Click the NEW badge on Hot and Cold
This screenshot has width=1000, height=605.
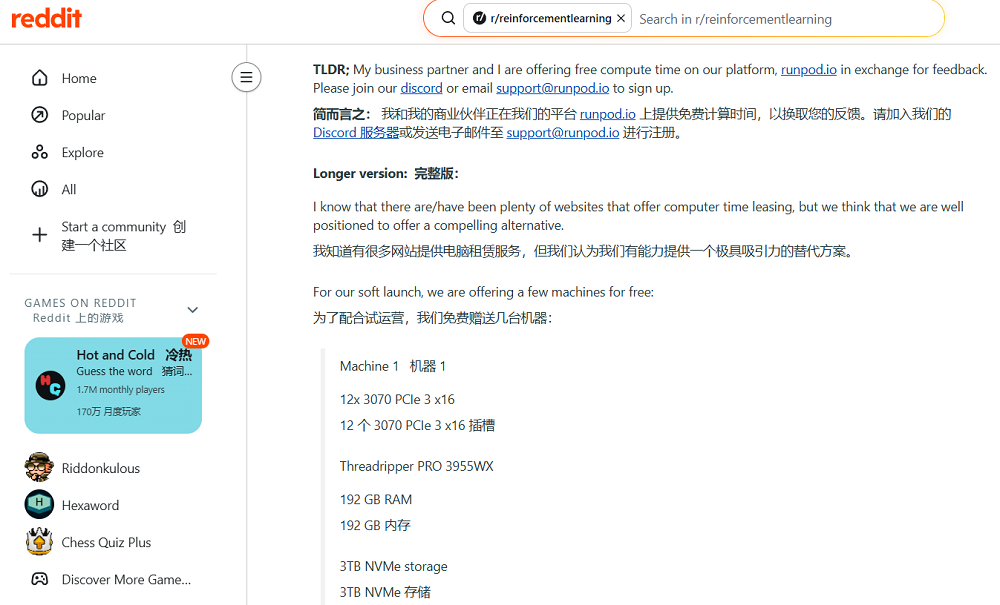pos(196,341)
